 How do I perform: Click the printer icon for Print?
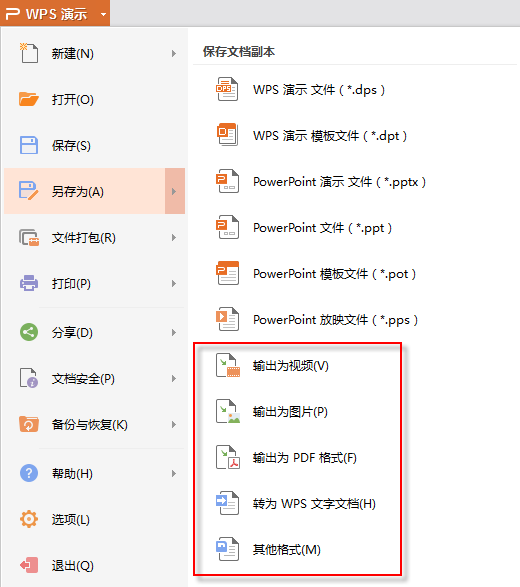[29, 283]
